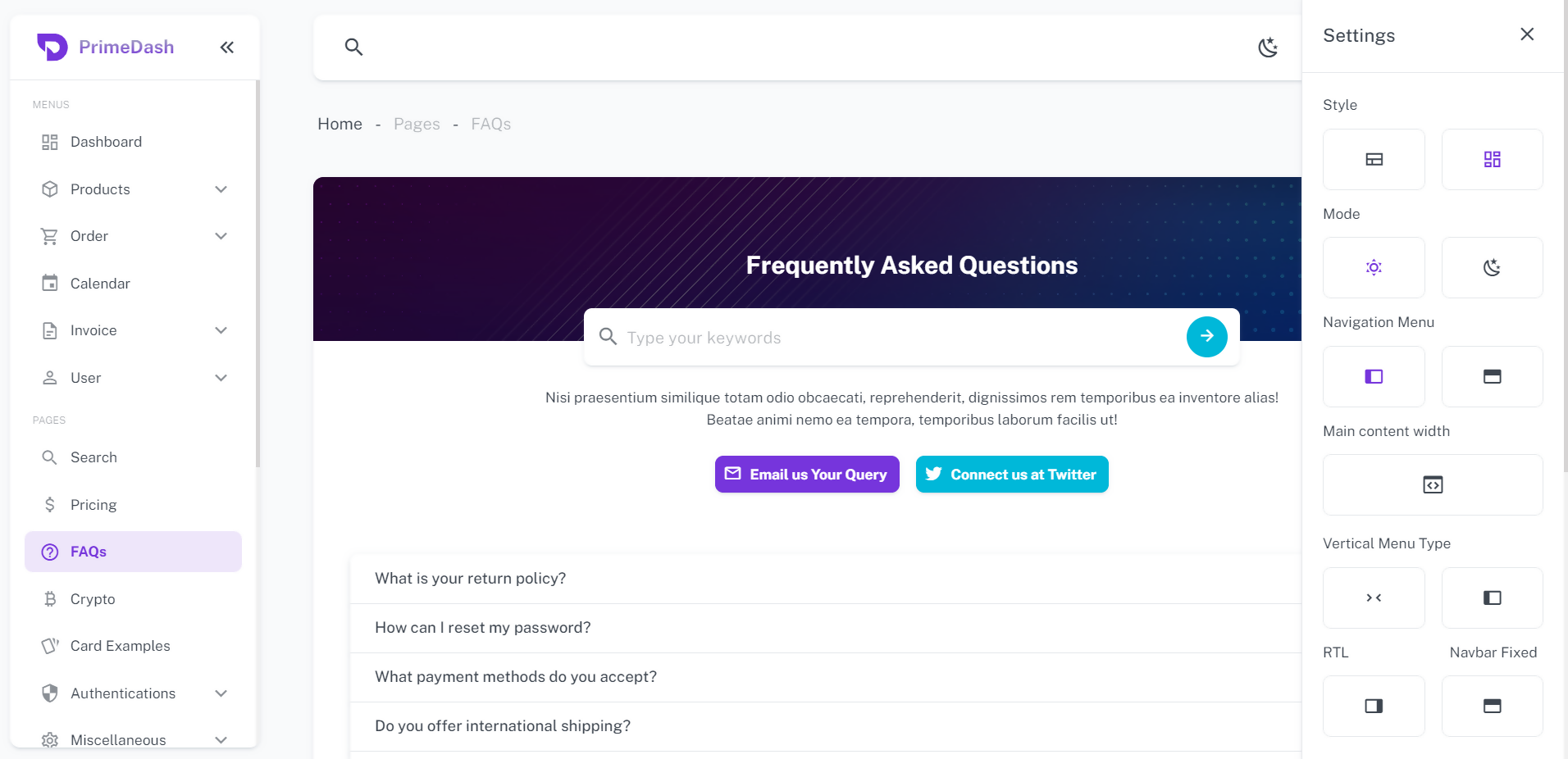This screenshot has height=759, width=1568.
Task: Submit FAQ search with arrow button
Action: pos(1206,336)
